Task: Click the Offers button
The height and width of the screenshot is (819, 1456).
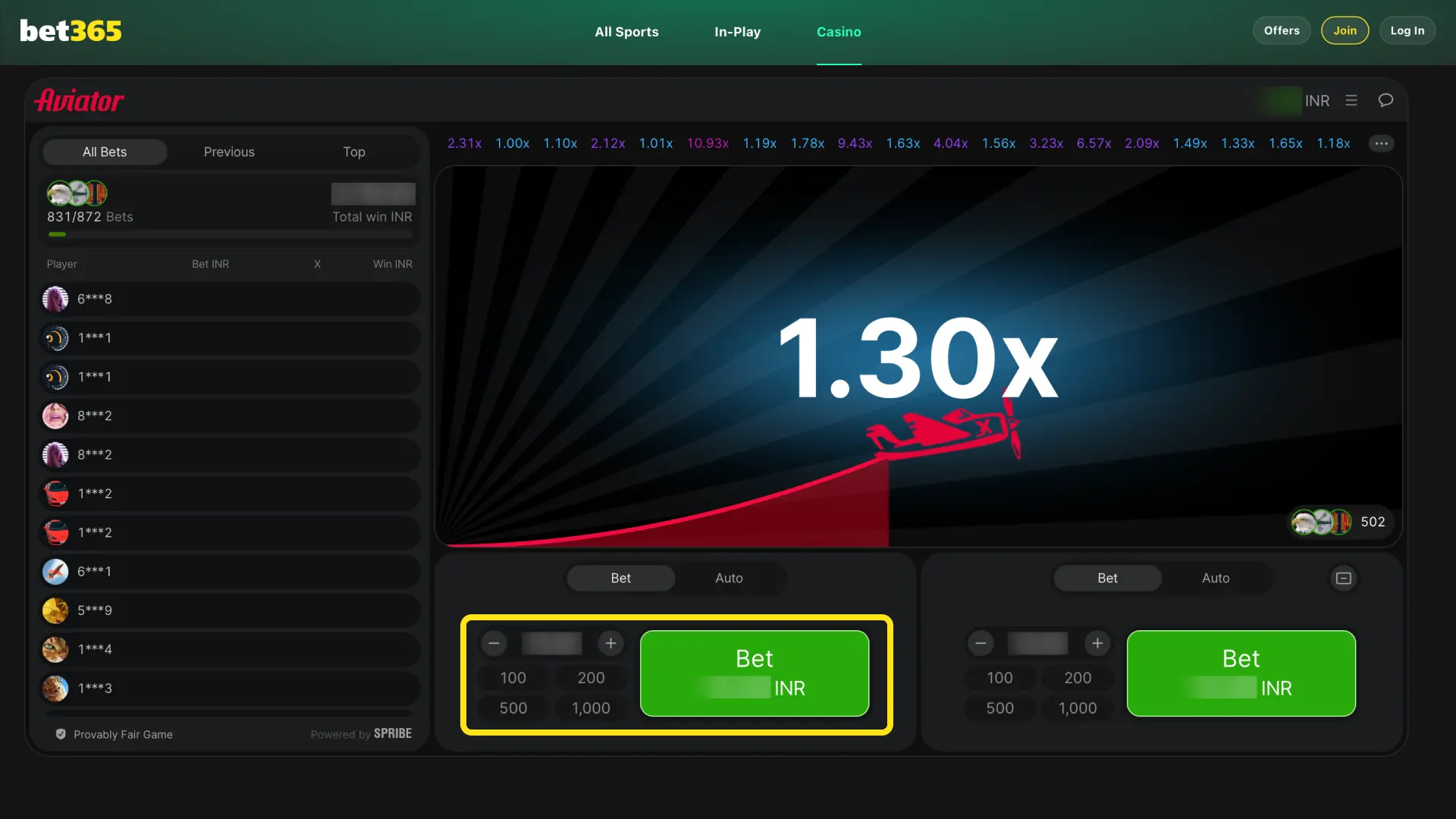Action: 1282,30
